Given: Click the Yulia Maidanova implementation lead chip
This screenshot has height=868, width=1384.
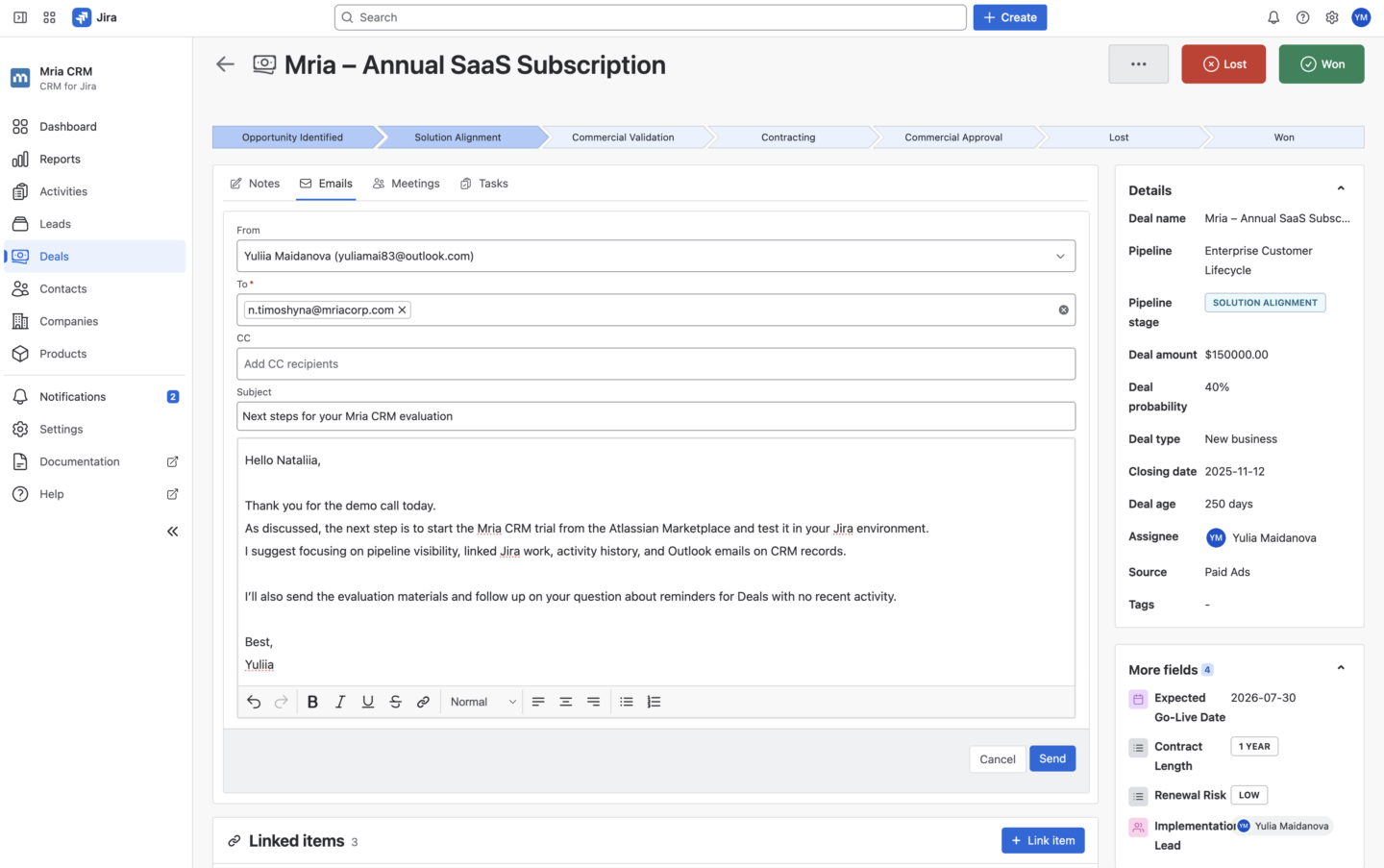Looking at the screenshot, I should 1284,826.
